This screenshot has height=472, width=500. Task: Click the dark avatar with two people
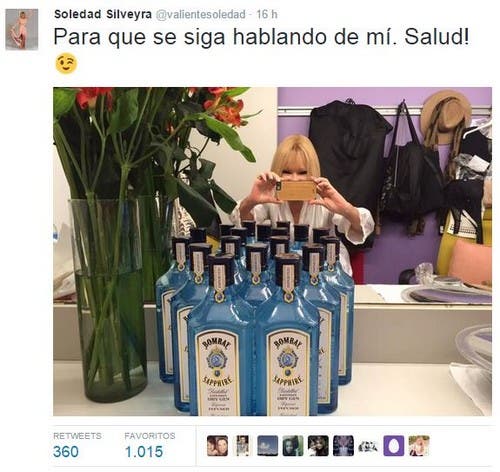318,446
